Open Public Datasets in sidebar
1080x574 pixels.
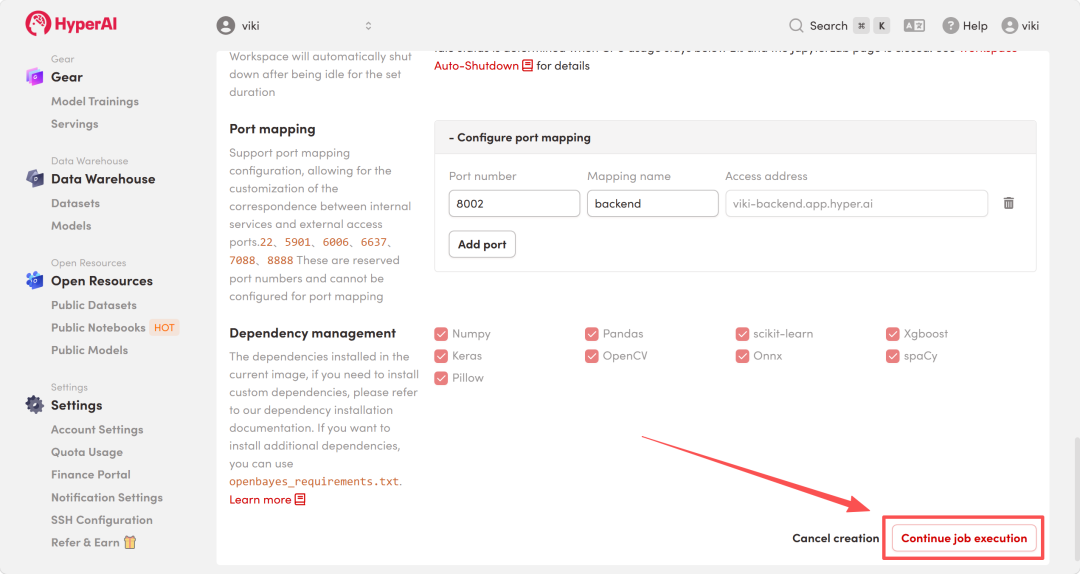(94, 305)
